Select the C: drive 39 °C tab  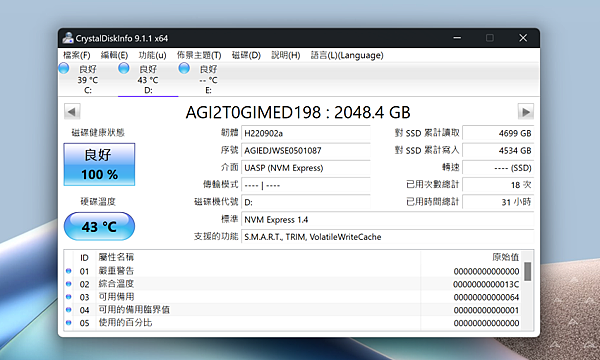pos(88,79)
